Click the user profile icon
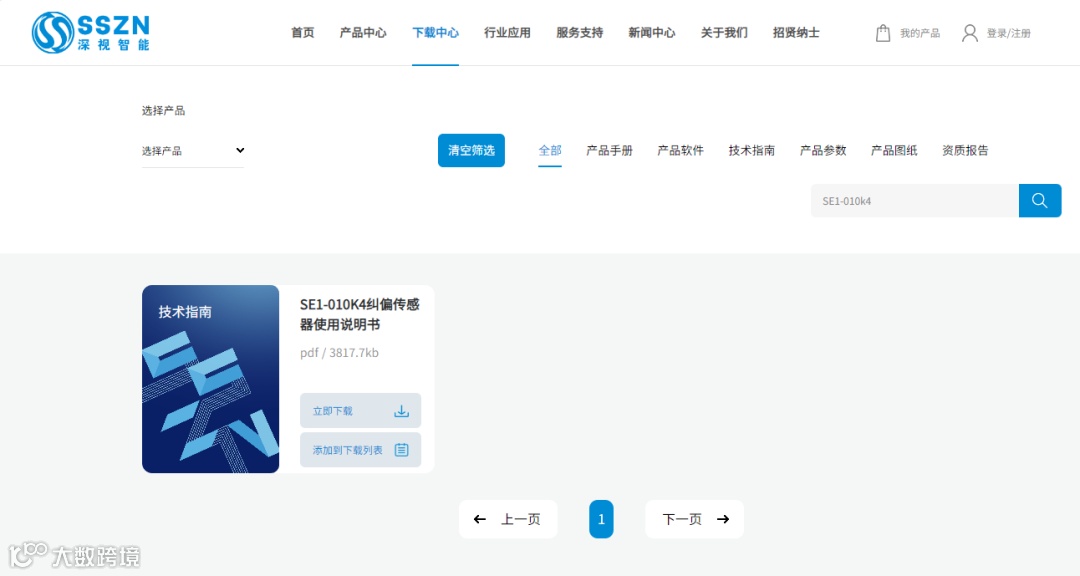1080x576 pixels. pos(970,33)
